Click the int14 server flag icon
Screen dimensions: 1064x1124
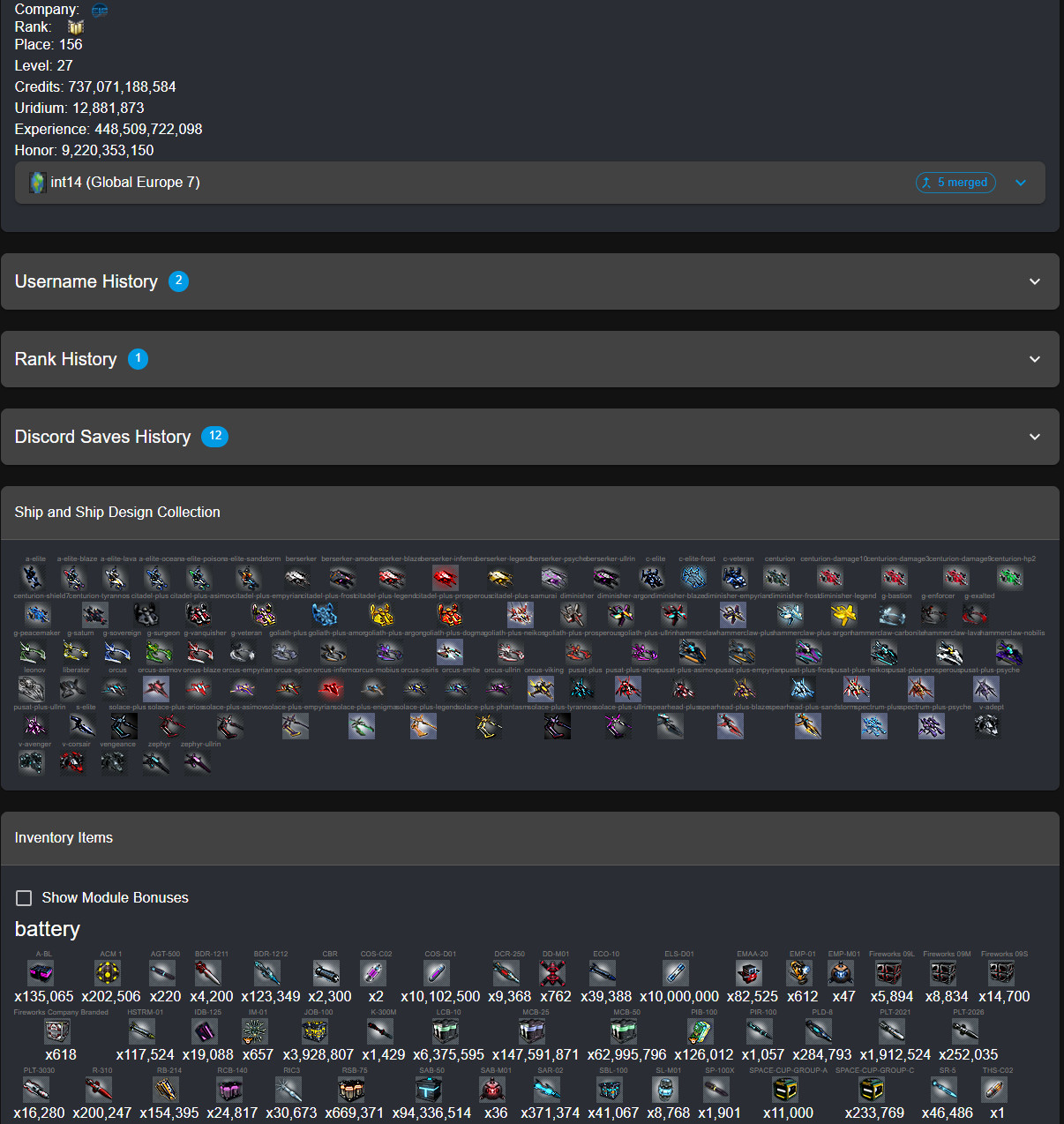pos(38,183)
